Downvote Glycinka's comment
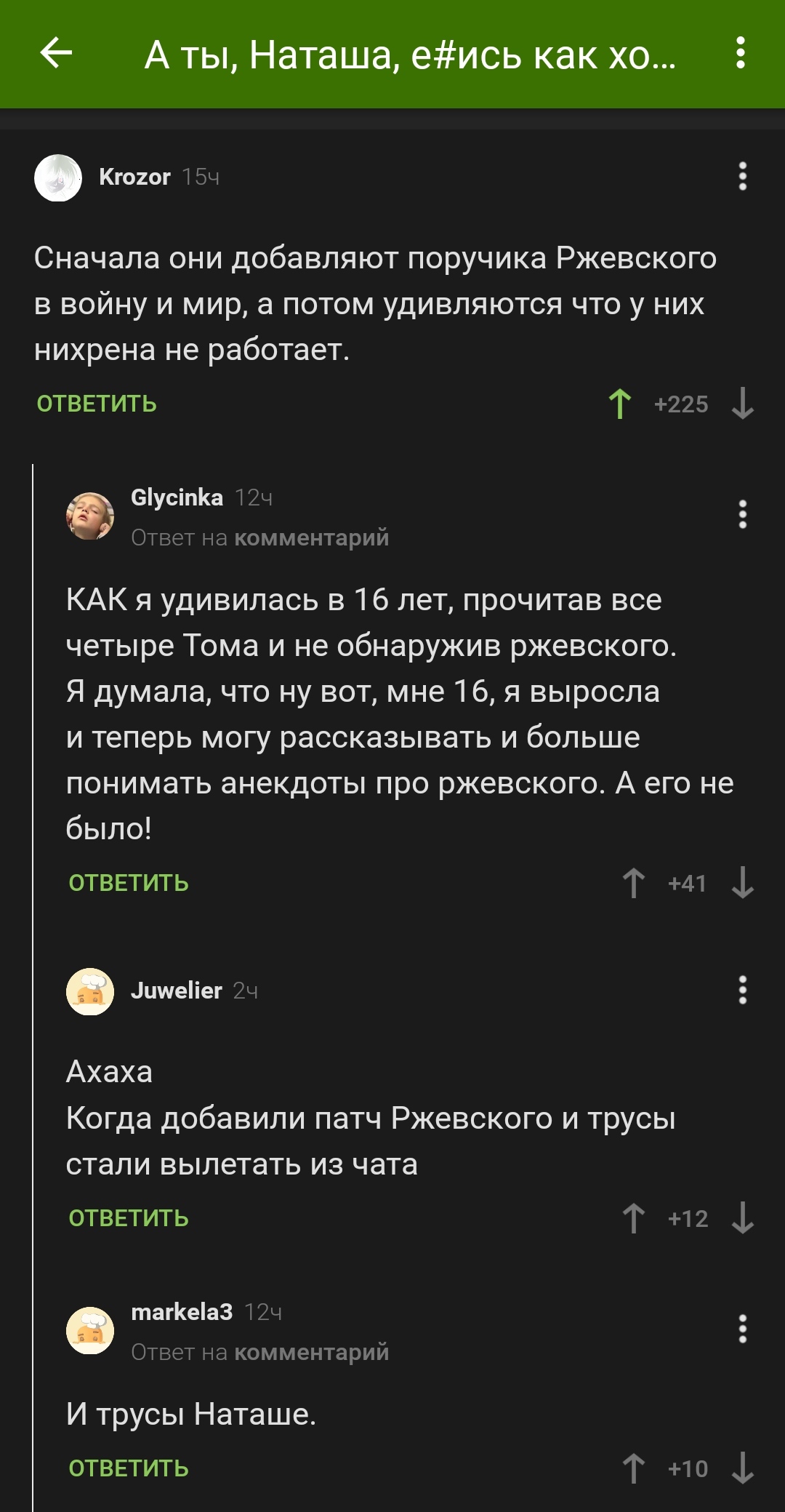Image resolution: width=785 pixels, height=1512 pixels. pyautogui.click(x=742, y=883)
